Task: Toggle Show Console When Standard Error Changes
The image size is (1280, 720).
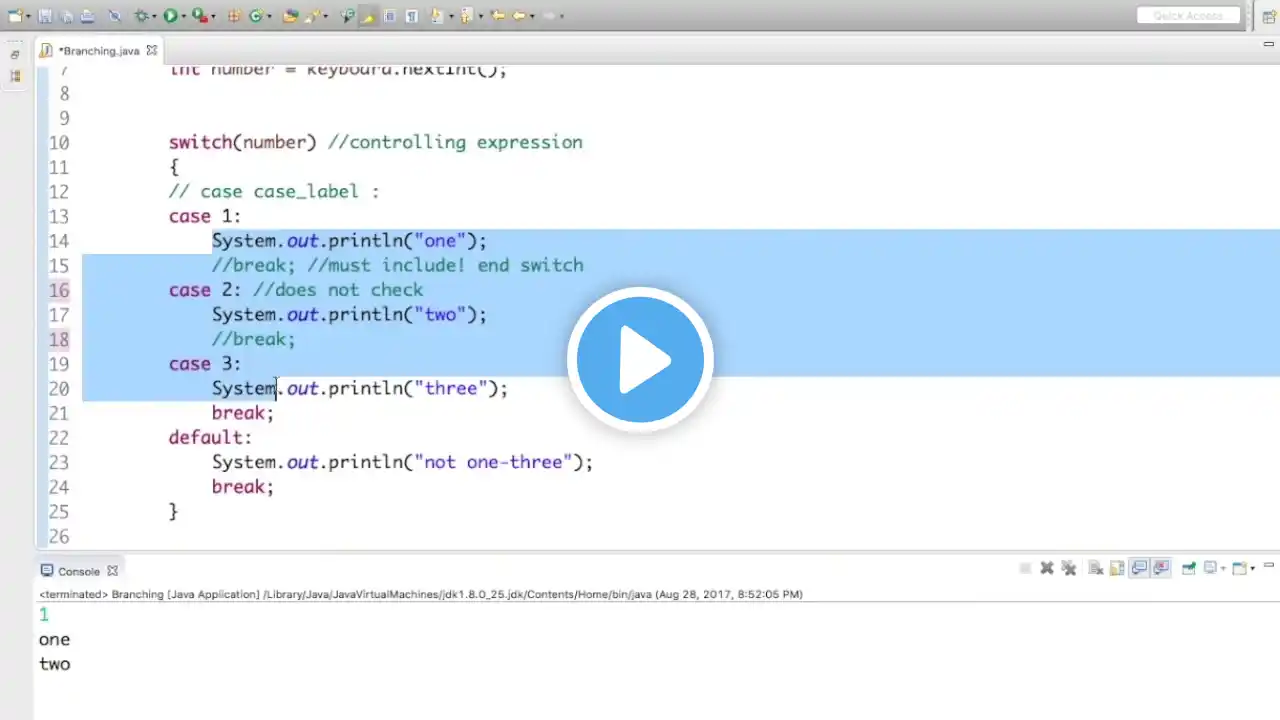Action: (x=1161, y=568)
